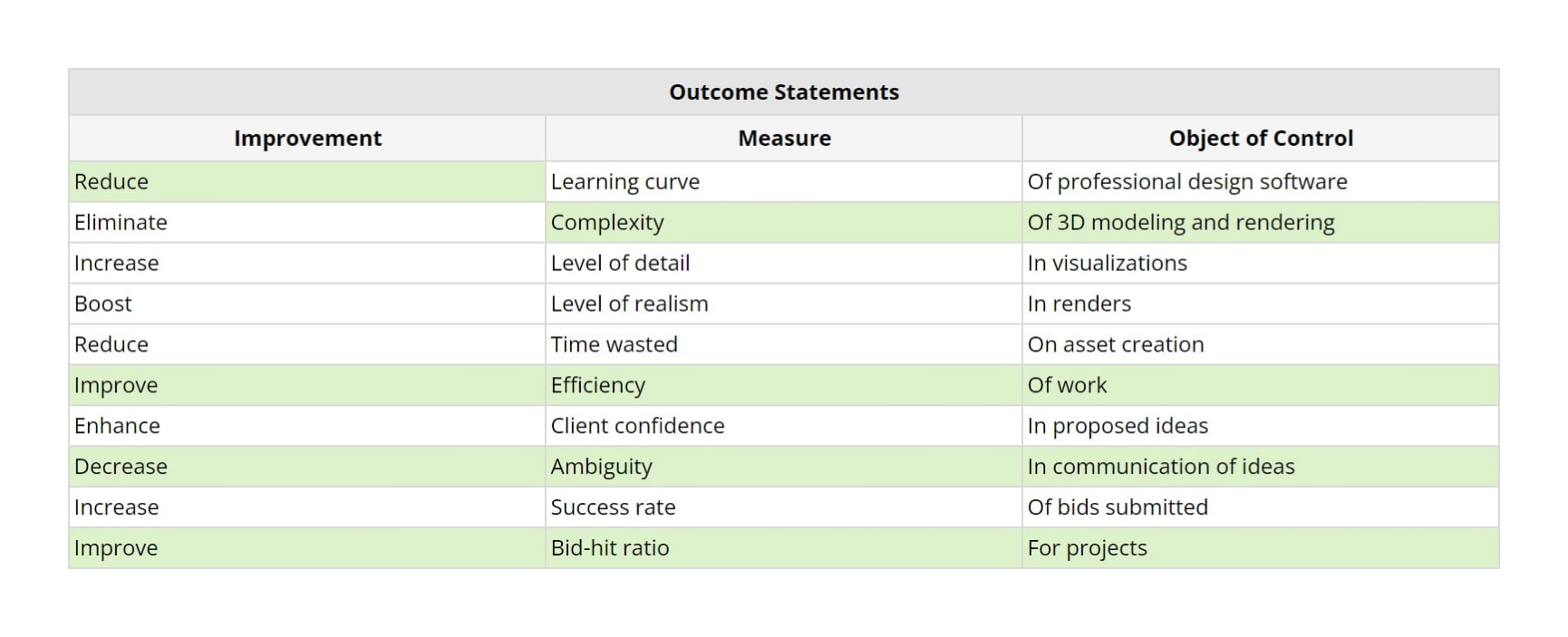This screenshot has width=1568, height=637.
Task: Select the Time wasted cell
Action: coord(615,345)
